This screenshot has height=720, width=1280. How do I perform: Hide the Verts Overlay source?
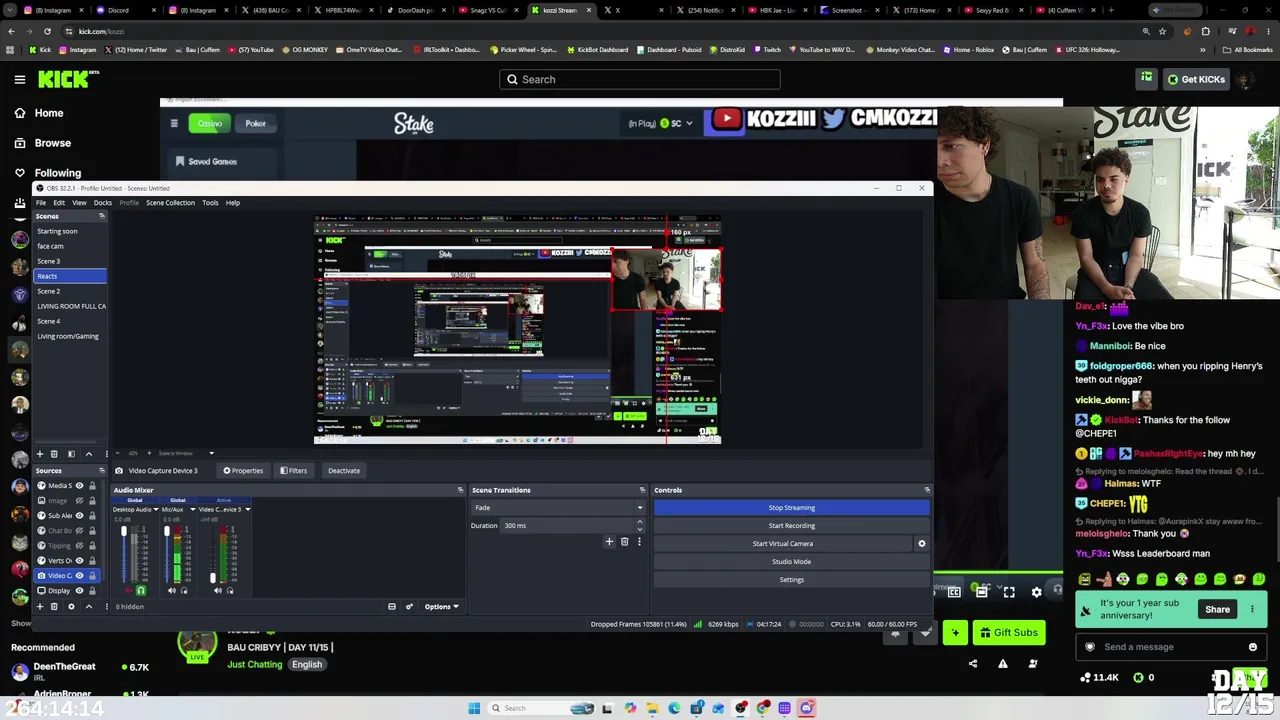tap(79, 561)
